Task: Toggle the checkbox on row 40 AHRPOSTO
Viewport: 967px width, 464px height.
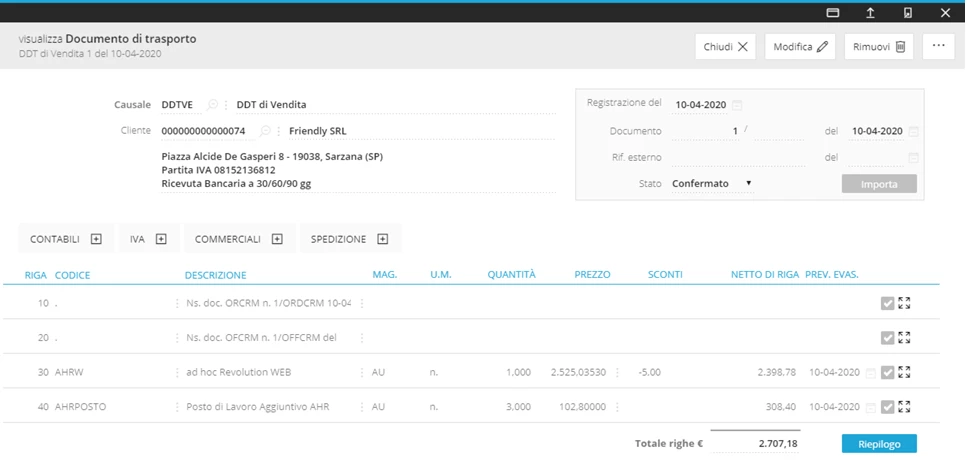Action: (x=887, y=407)
